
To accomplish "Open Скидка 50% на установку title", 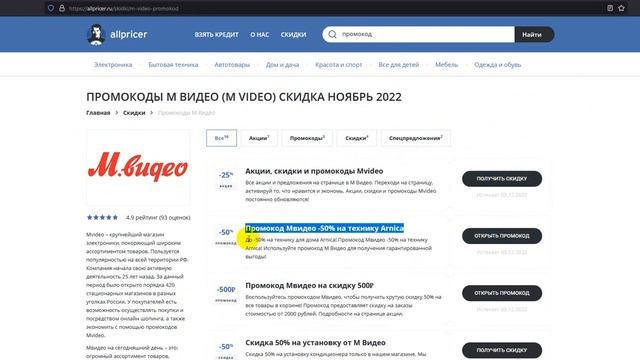I will [x=315, y=342].
